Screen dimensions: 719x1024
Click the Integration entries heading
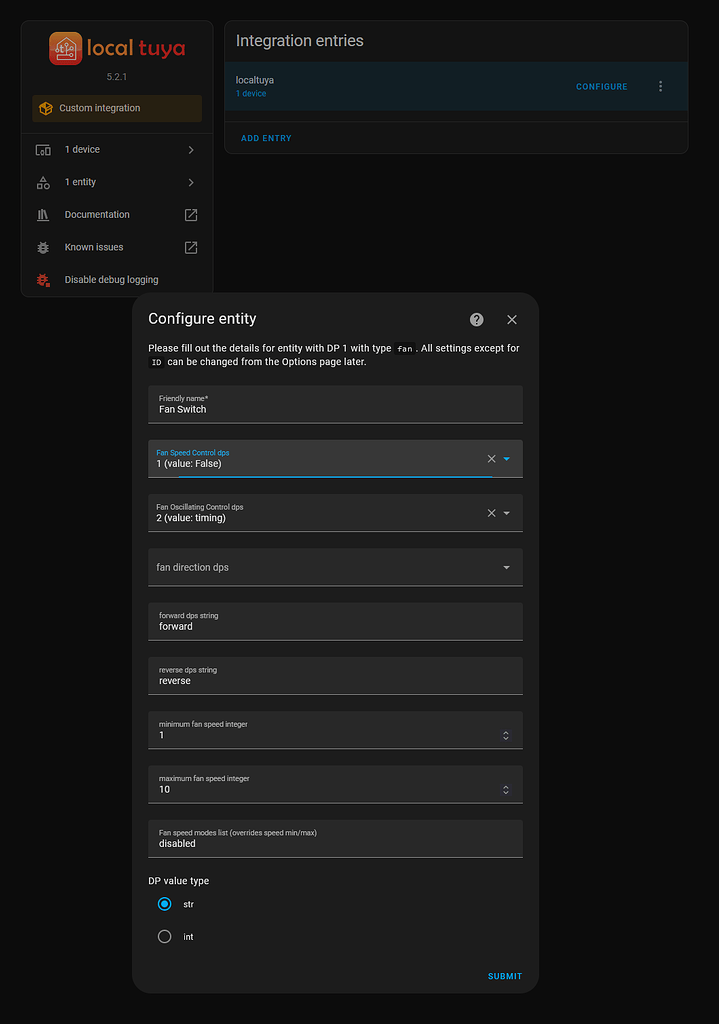coord(300,40)
